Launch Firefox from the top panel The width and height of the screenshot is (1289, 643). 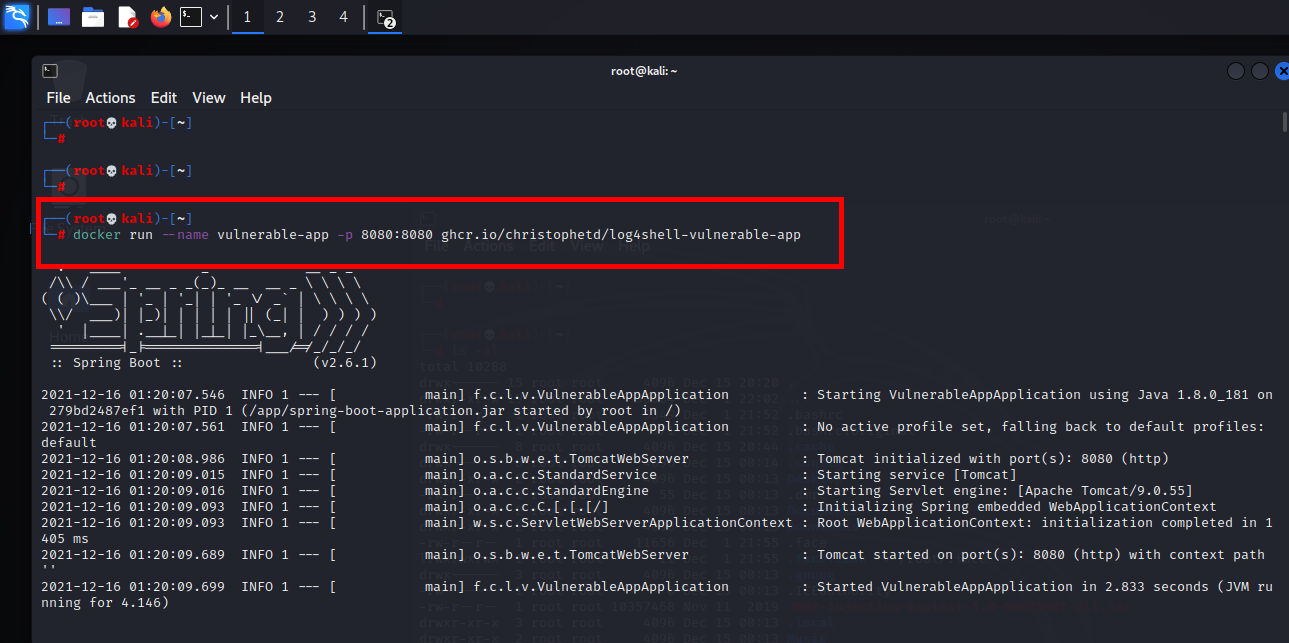[161, 17]
